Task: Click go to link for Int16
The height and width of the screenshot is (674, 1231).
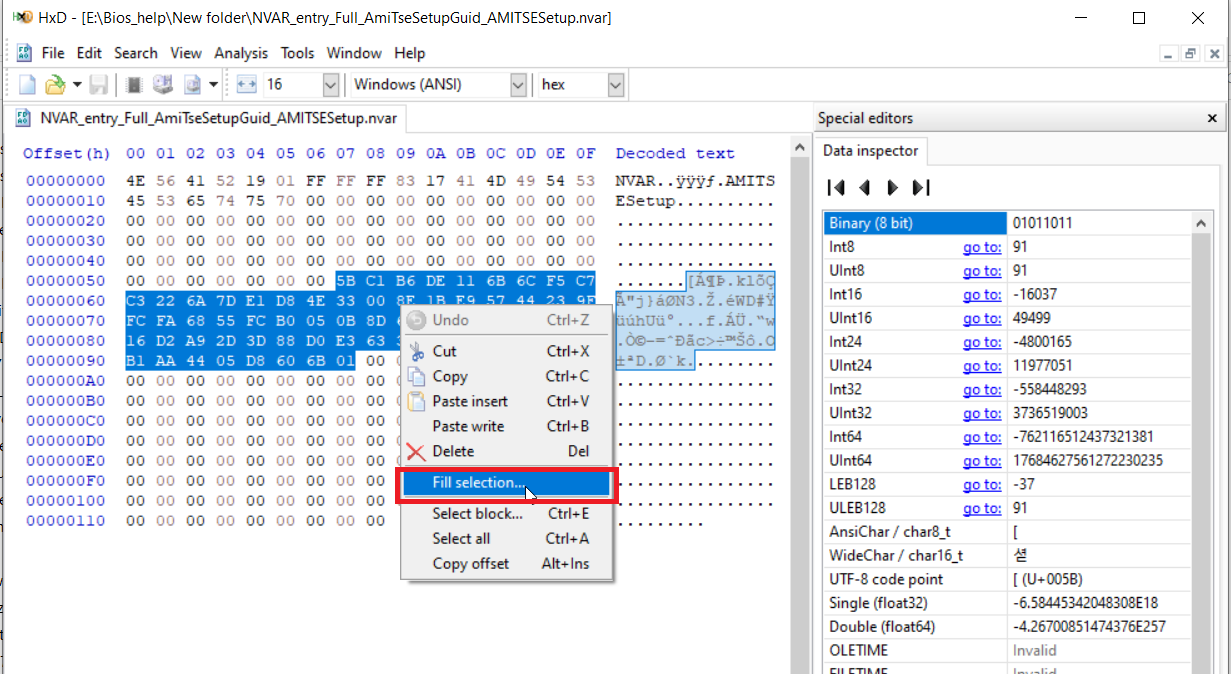Action: (982, 295)
